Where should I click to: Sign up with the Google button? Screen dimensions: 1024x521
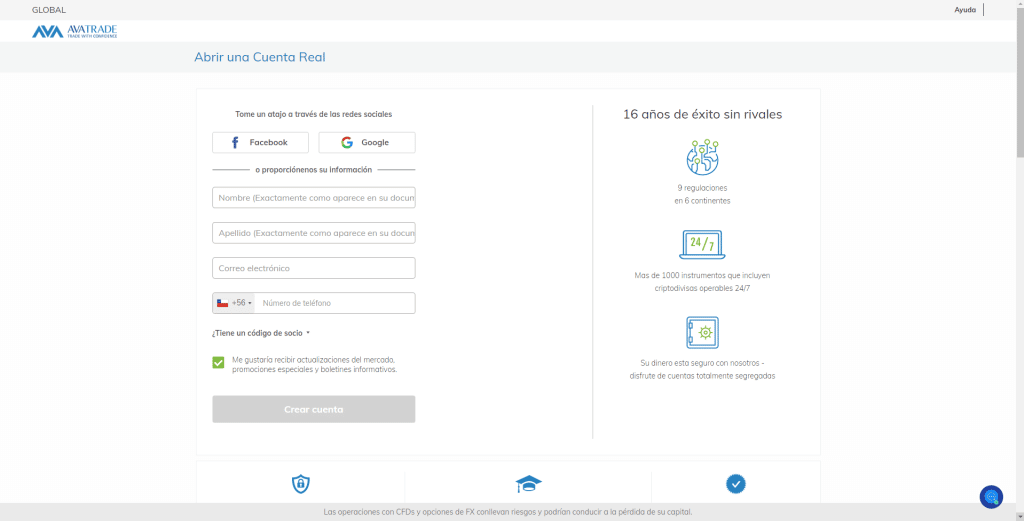coord(367,142)
